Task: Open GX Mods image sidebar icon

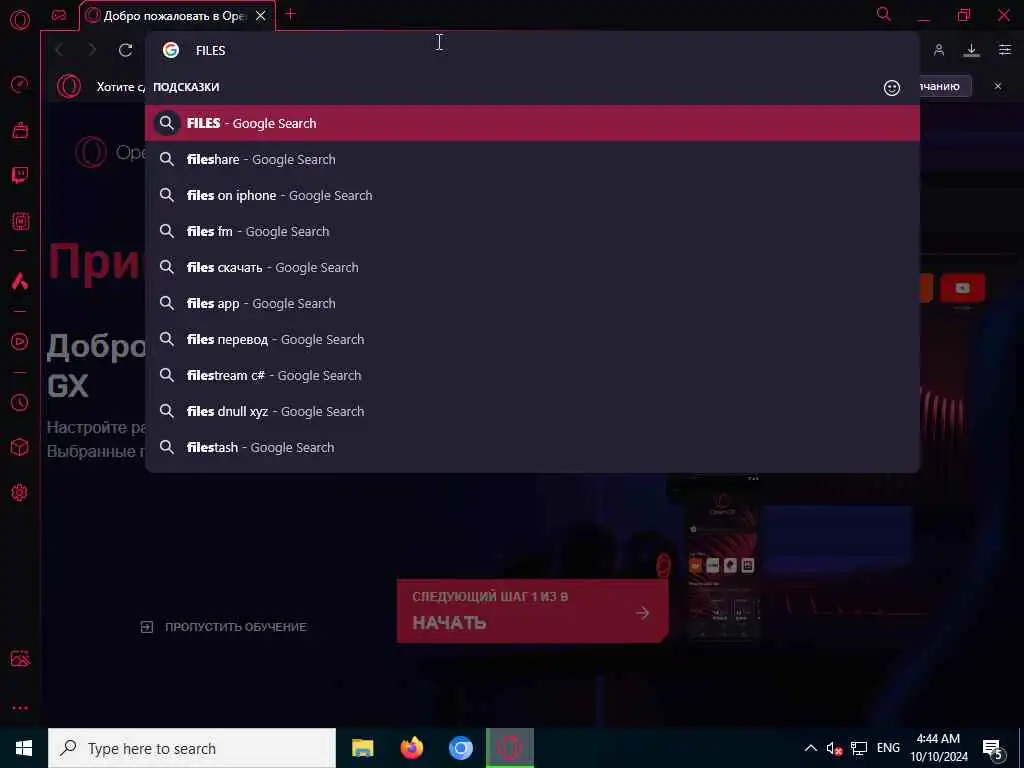Action: pos(20,658)
